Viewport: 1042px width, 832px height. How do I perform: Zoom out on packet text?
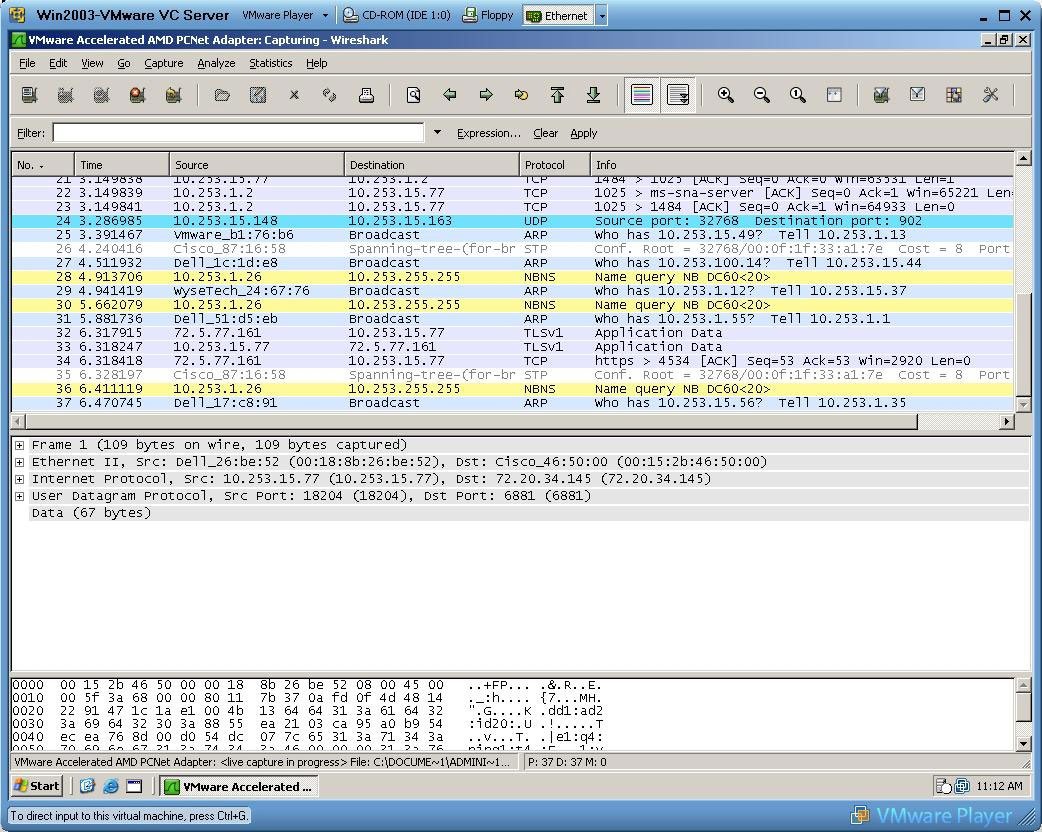[762, 95]
